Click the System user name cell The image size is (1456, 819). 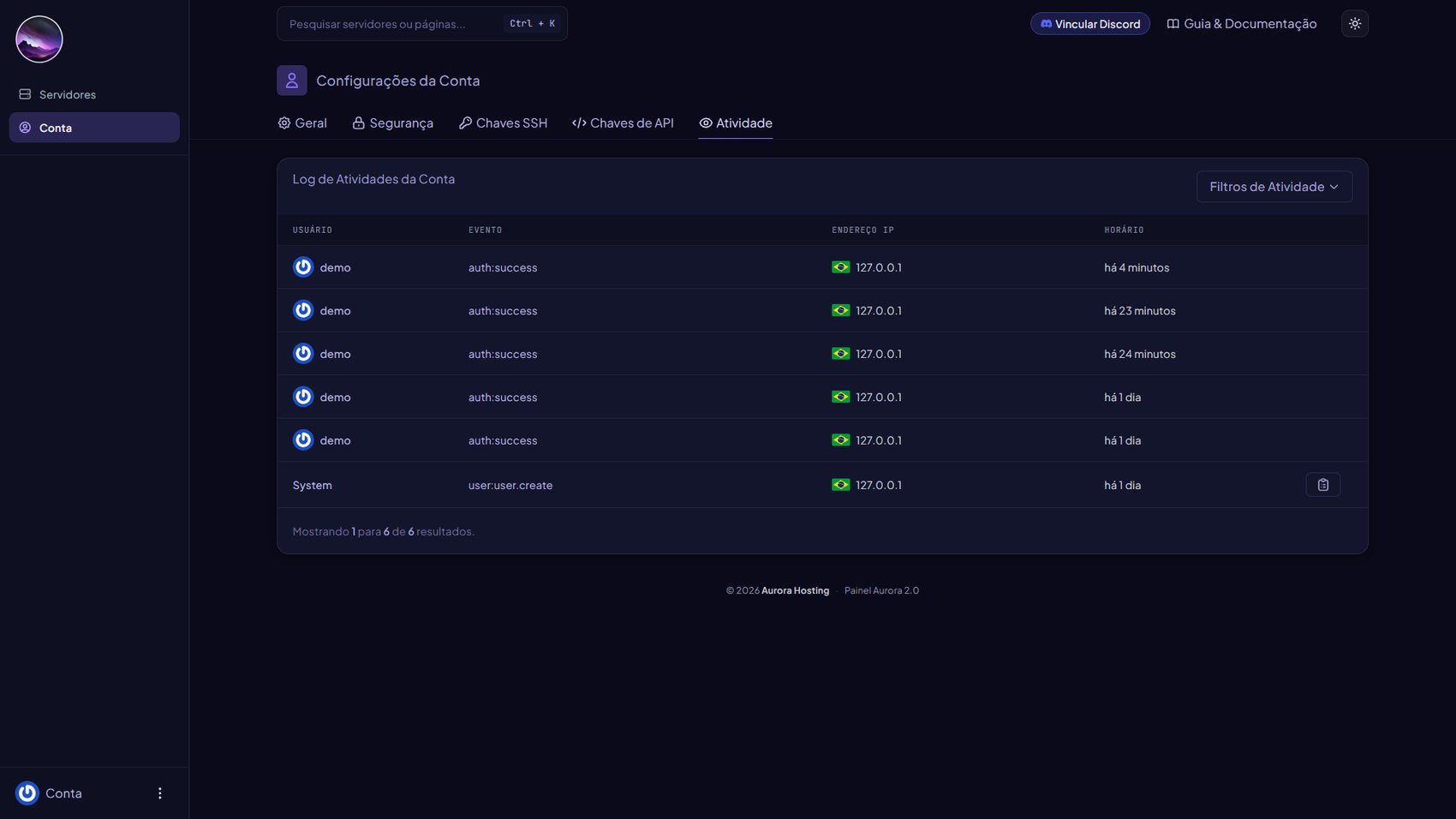pos(312,485)
